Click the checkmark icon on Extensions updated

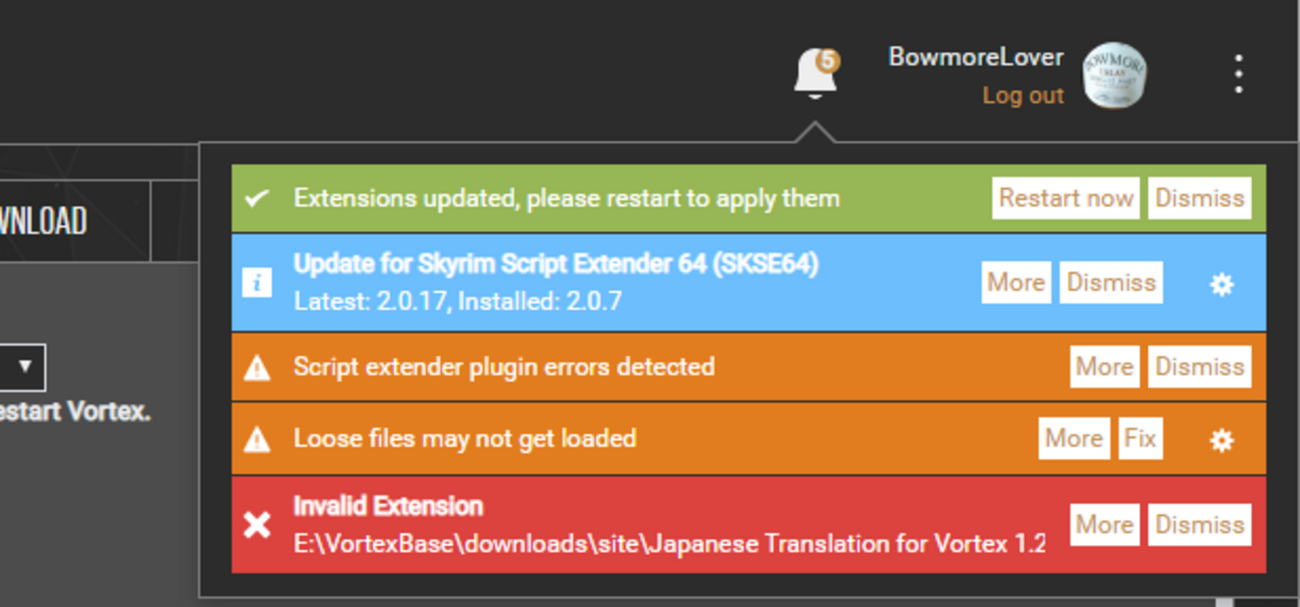coord(257,198)
